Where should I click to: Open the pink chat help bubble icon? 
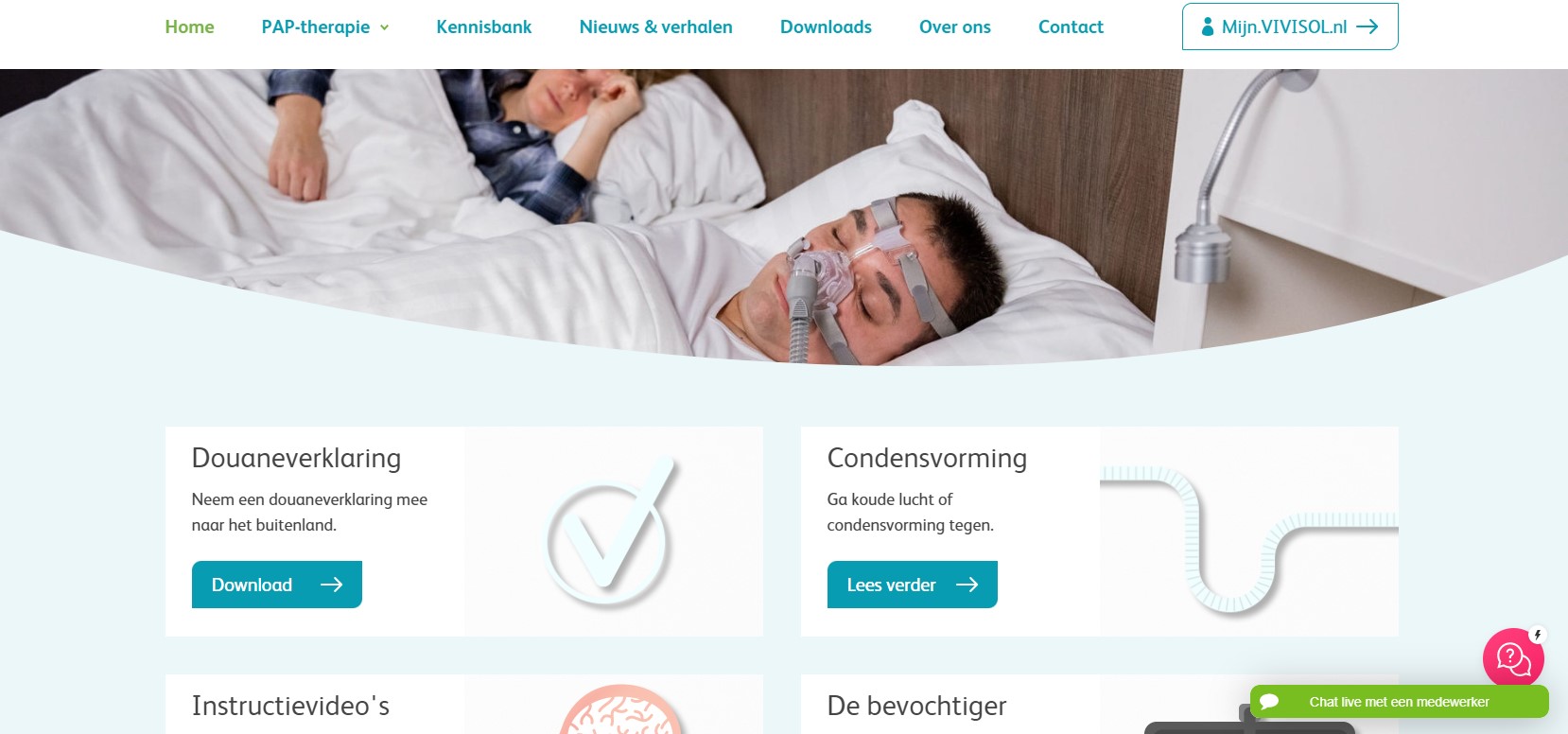pos(1513,657)
